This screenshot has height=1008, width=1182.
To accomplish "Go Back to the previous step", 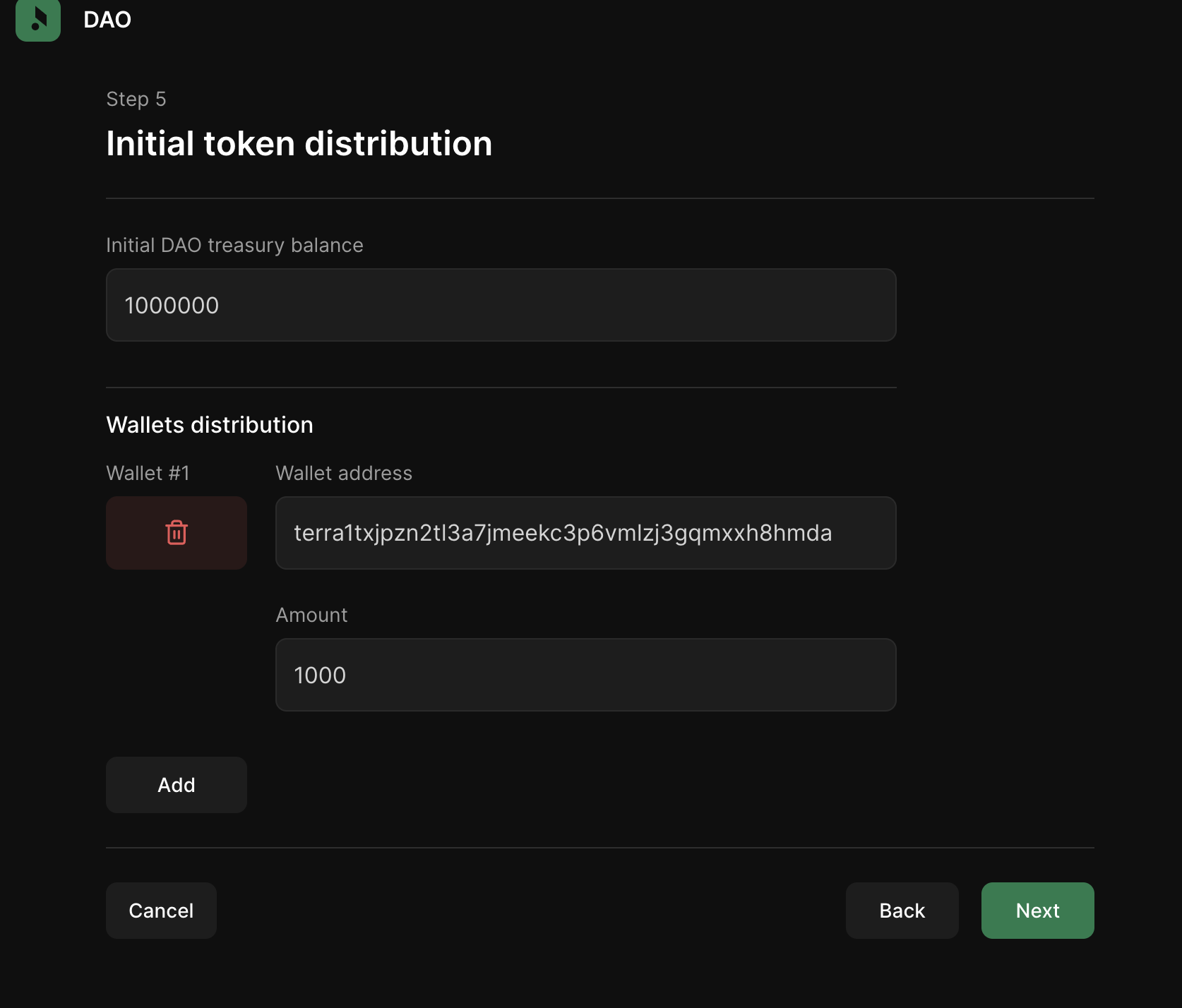I will tap(902, 911).
